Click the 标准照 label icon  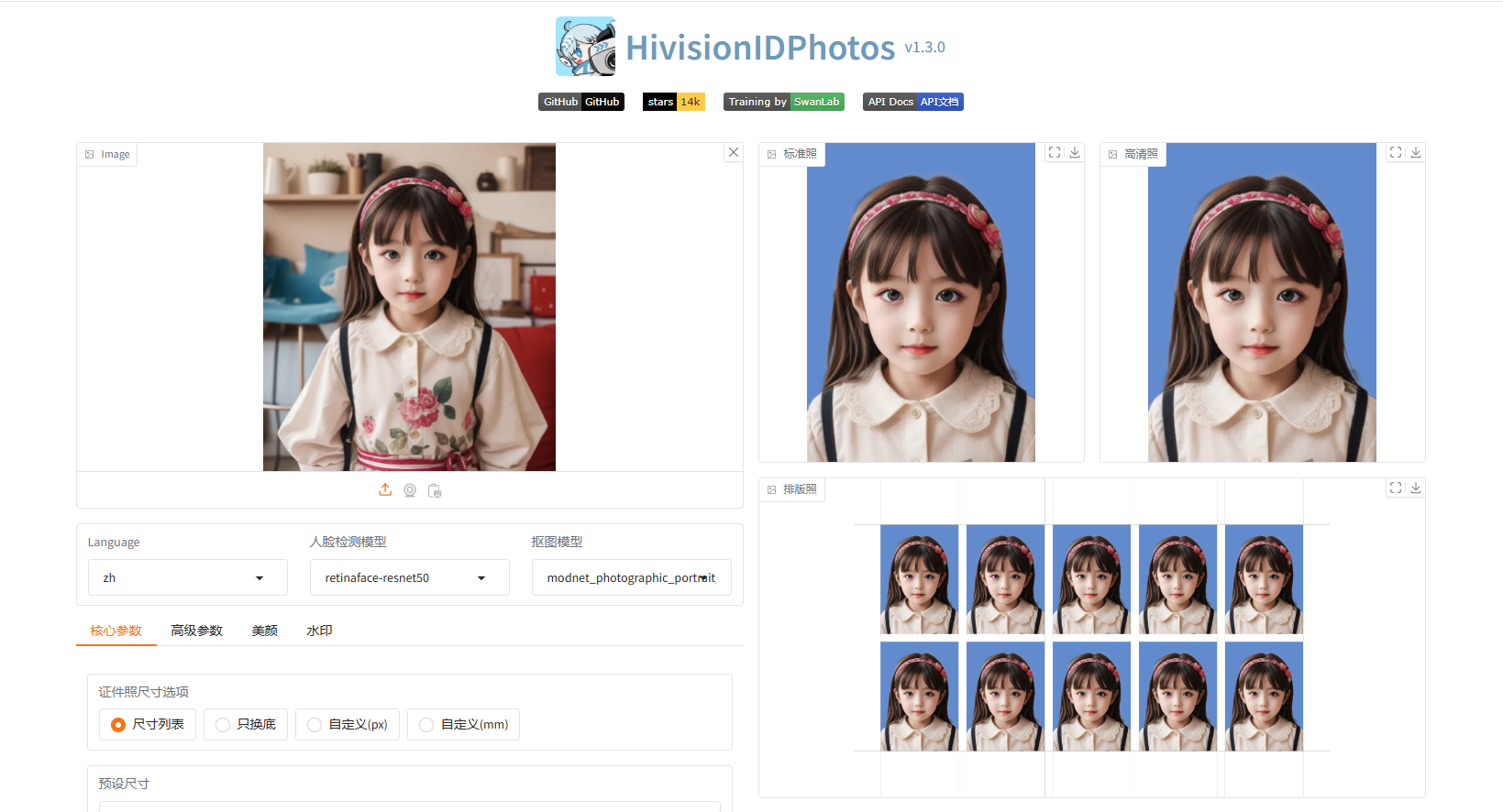click(772, 155)
